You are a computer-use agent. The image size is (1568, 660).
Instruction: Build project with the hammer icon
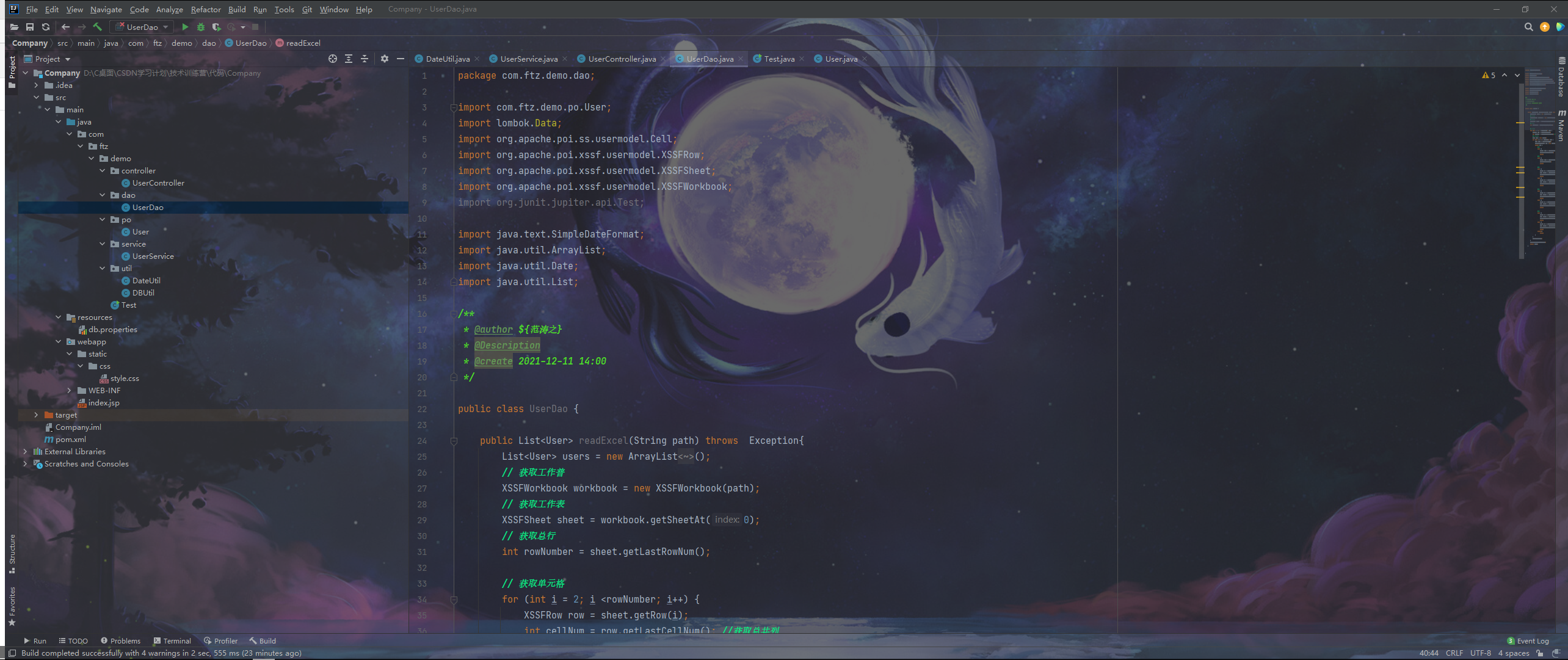(97, 27)
